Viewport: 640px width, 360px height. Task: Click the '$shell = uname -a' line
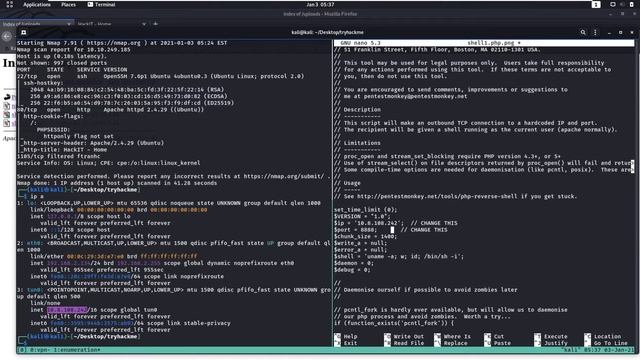(399, 256)
